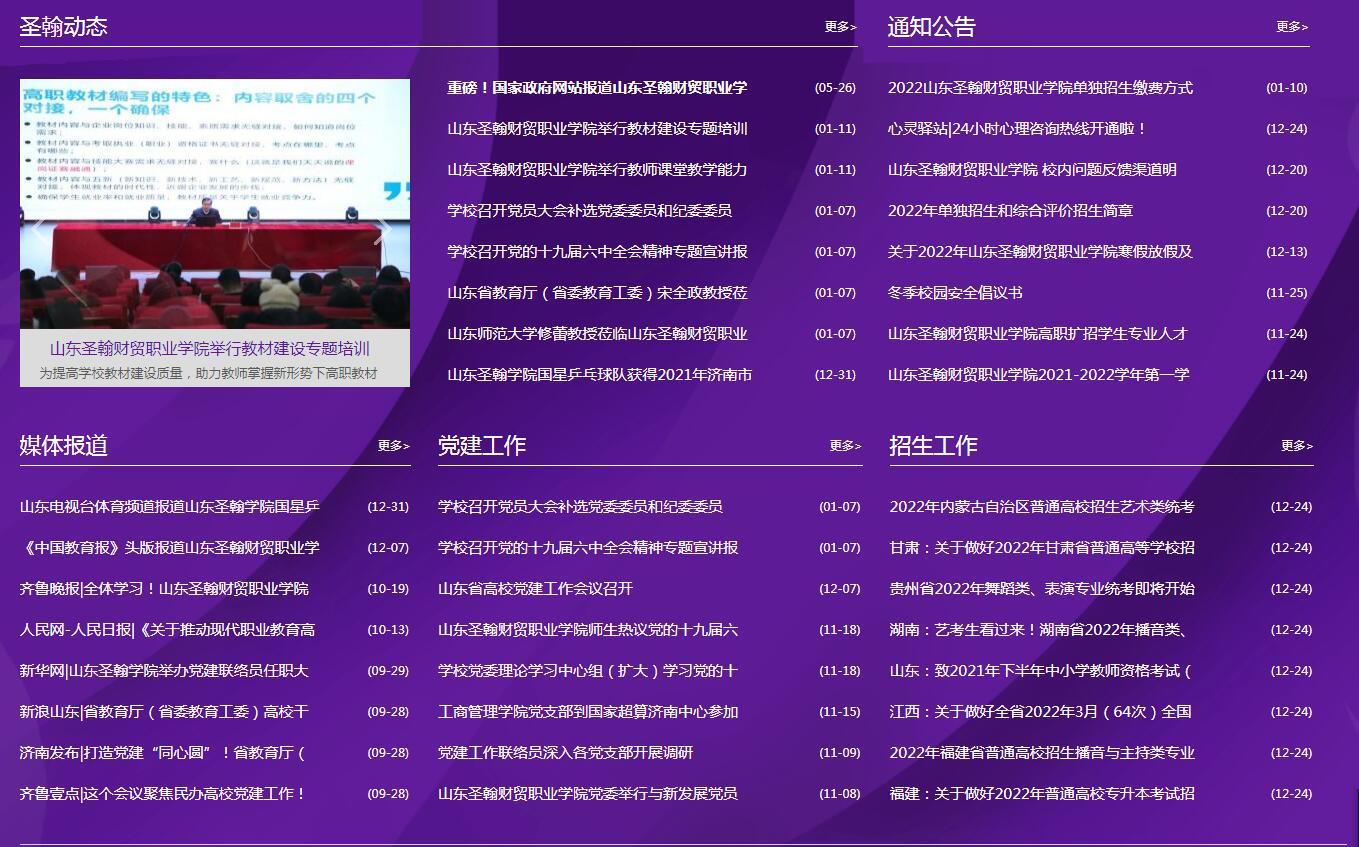Open 齐鲁壹点 这个会议聚焦民办高校党建工作 article

[x=163, y=794]
